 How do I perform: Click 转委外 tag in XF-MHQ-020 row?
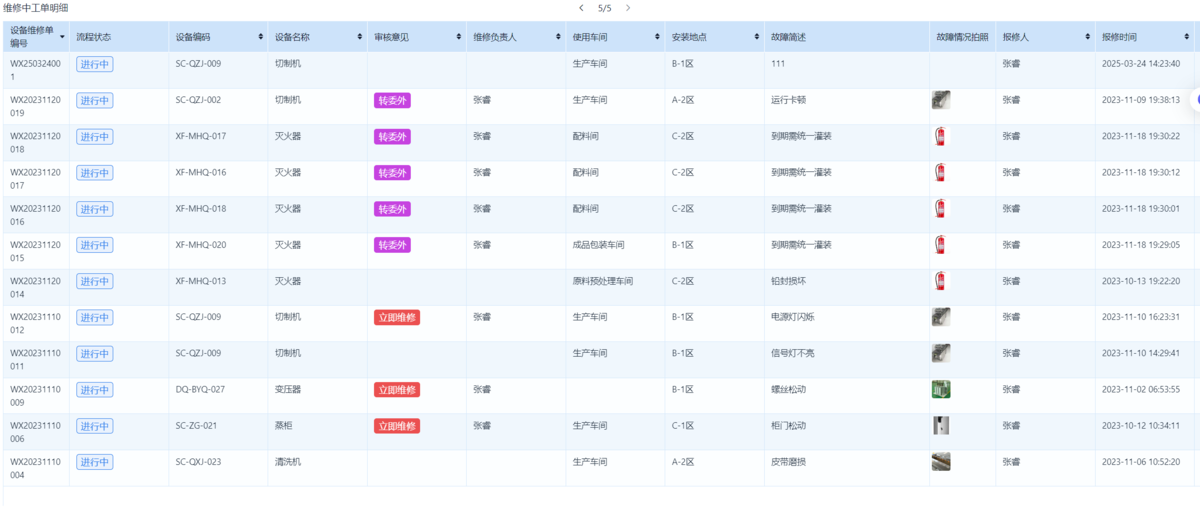(393, 245)
